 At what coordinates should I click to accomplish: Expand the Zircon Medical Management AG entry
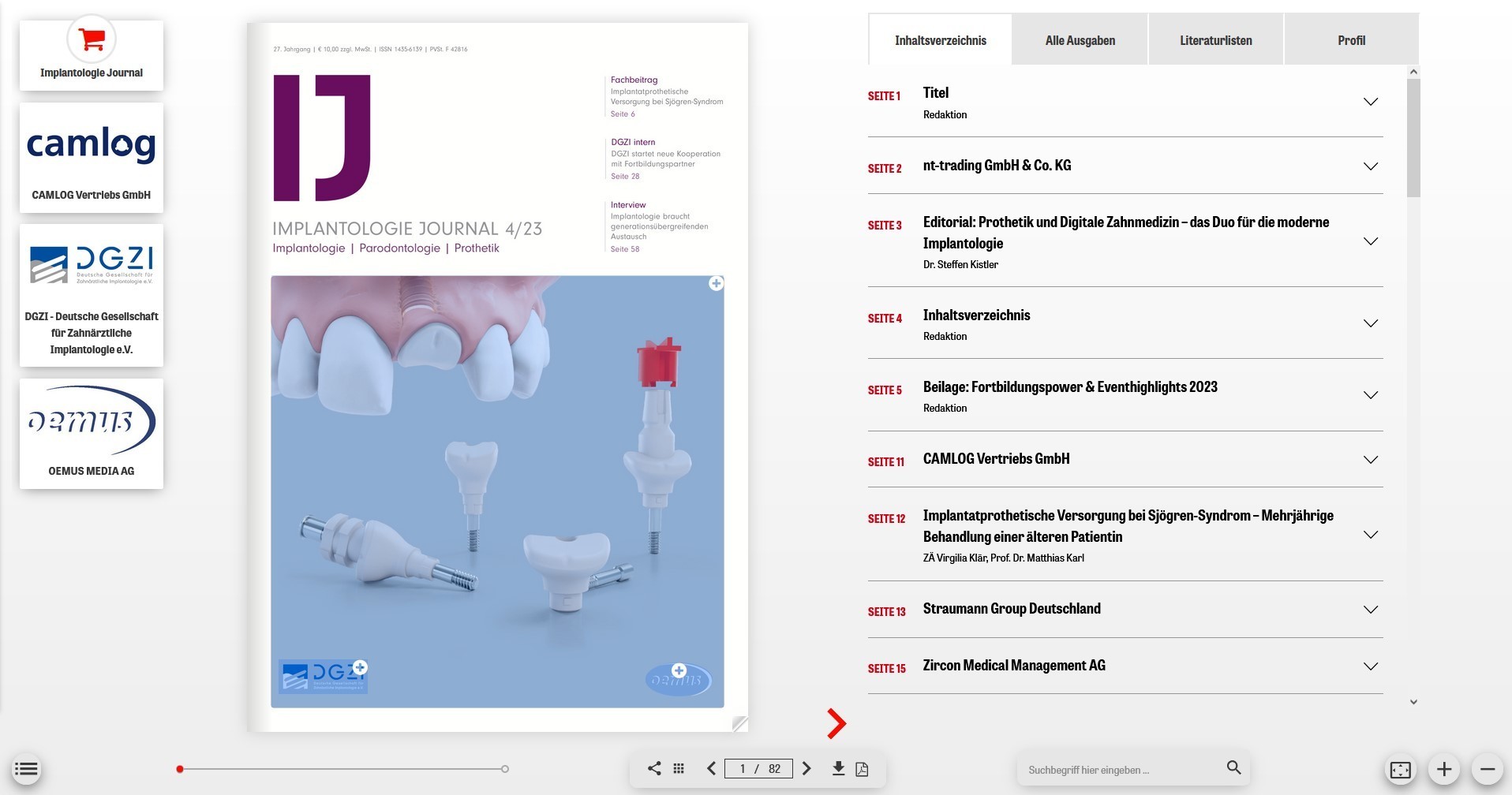click(1371, 666)
